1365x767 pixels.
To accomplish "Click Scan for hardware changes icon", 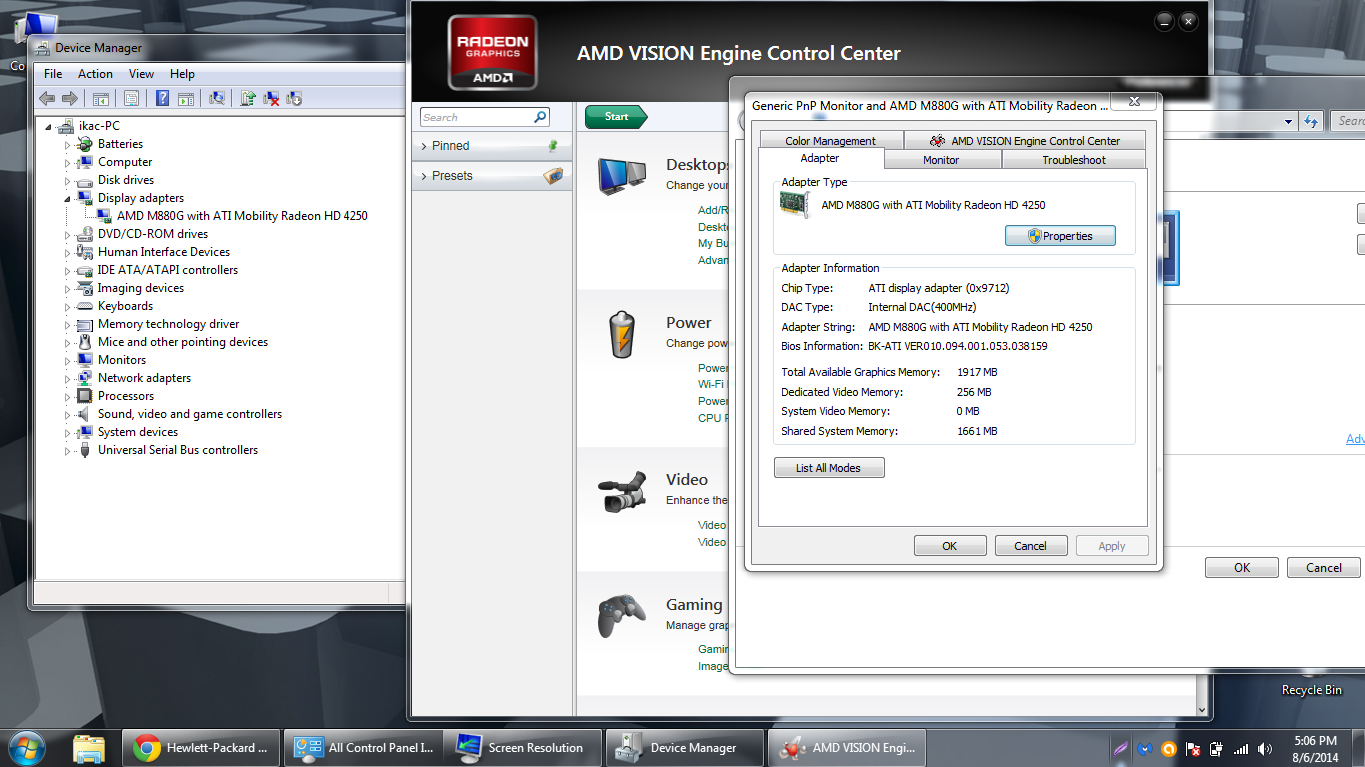I will 216,98.
